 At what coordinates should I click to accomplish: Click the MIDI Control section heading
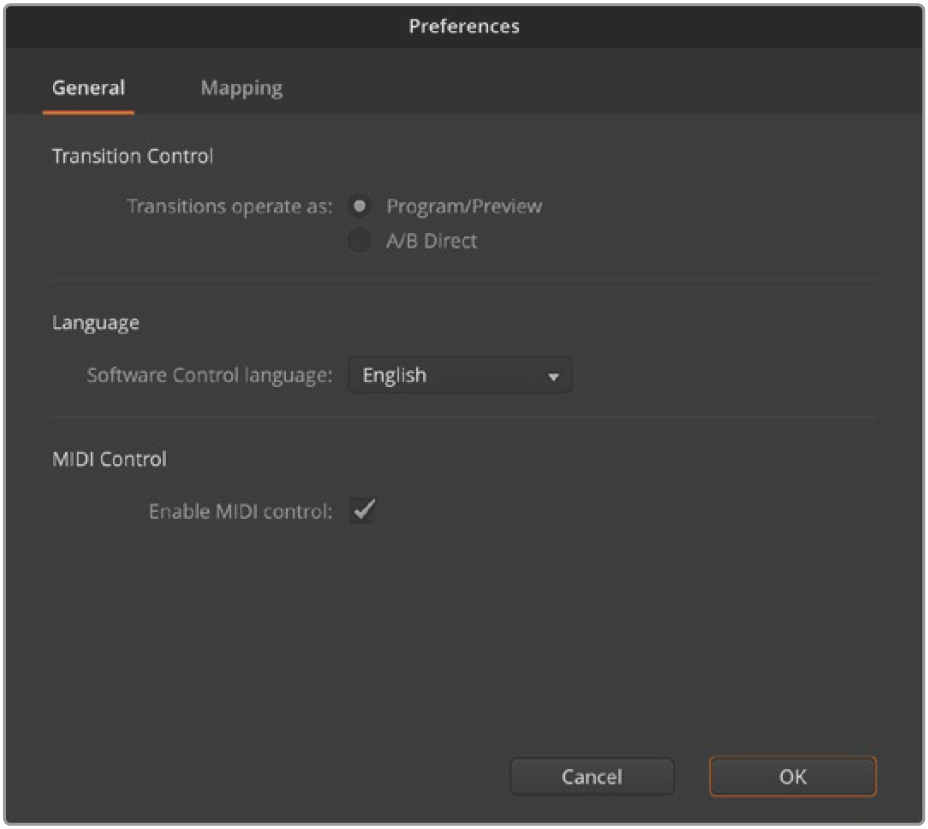click(x=109, y=459)
